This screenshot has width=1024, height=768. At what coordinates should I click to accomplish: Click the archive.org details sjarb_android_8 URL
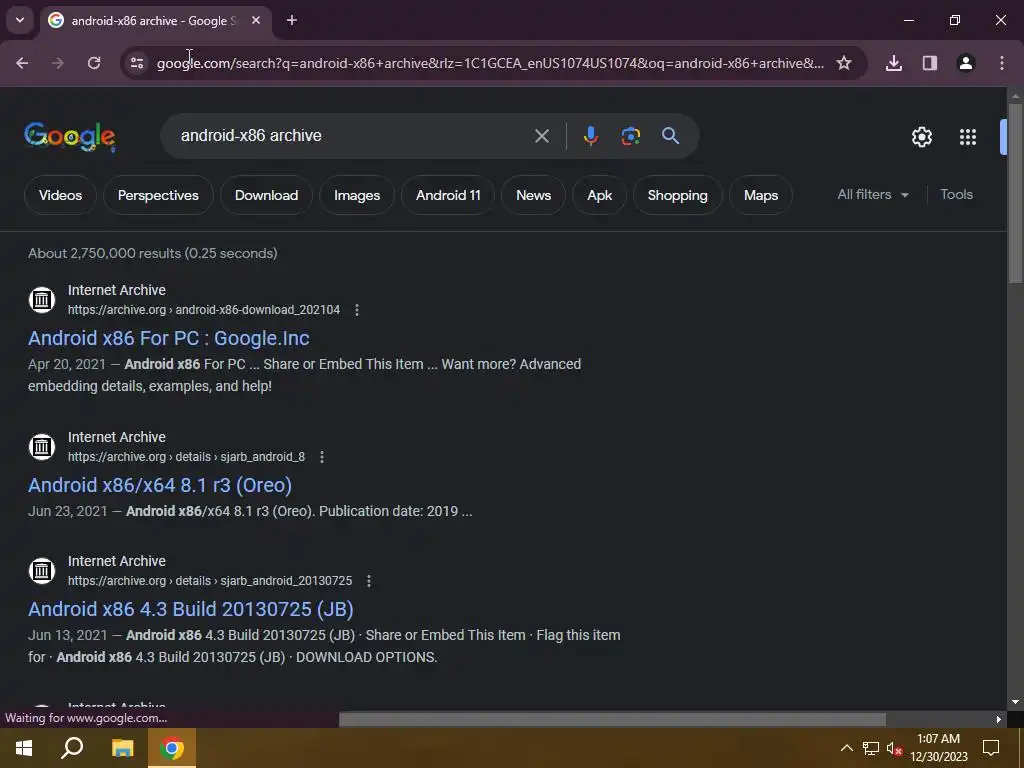point(186,456)
